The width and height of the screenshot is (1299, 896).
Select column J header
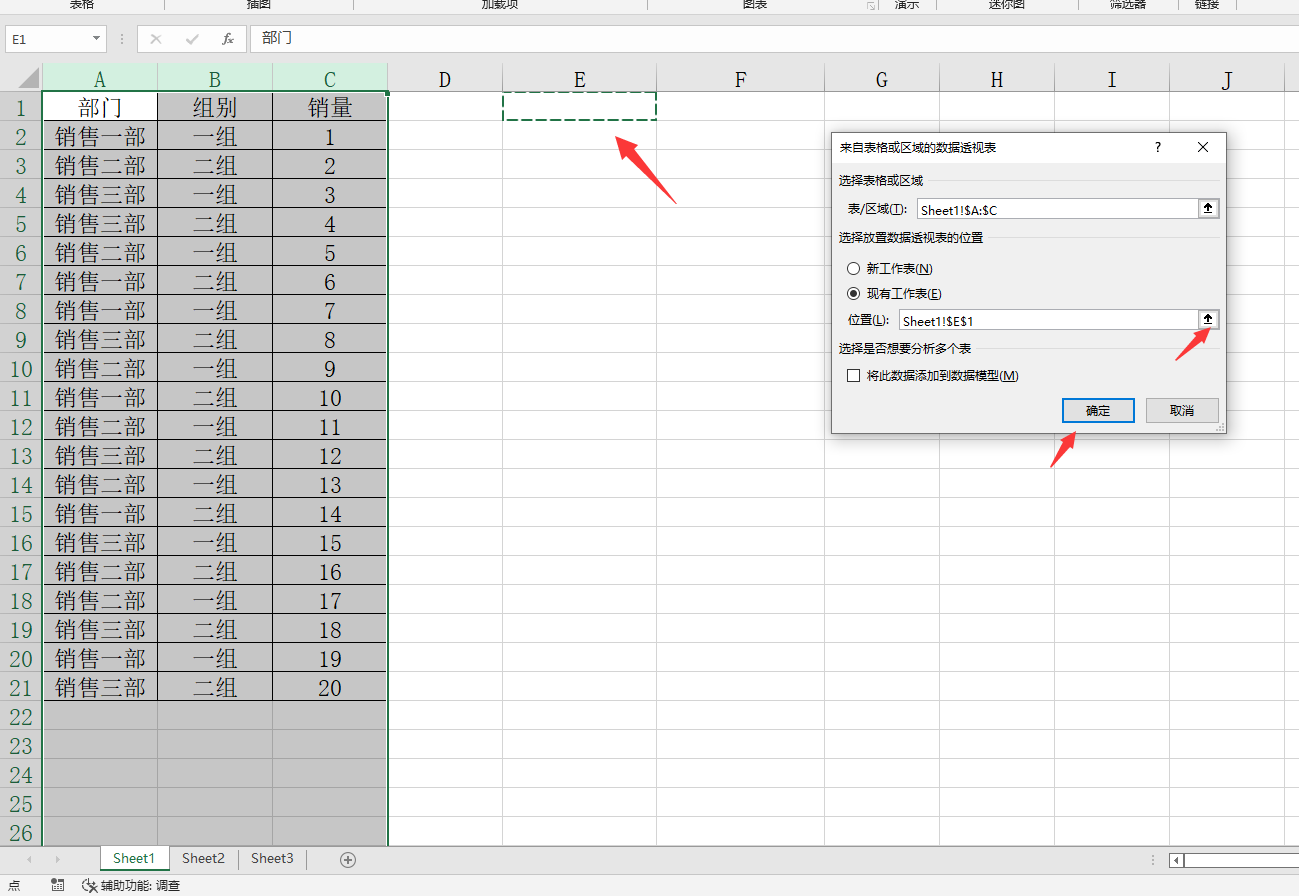point(1227,79)
